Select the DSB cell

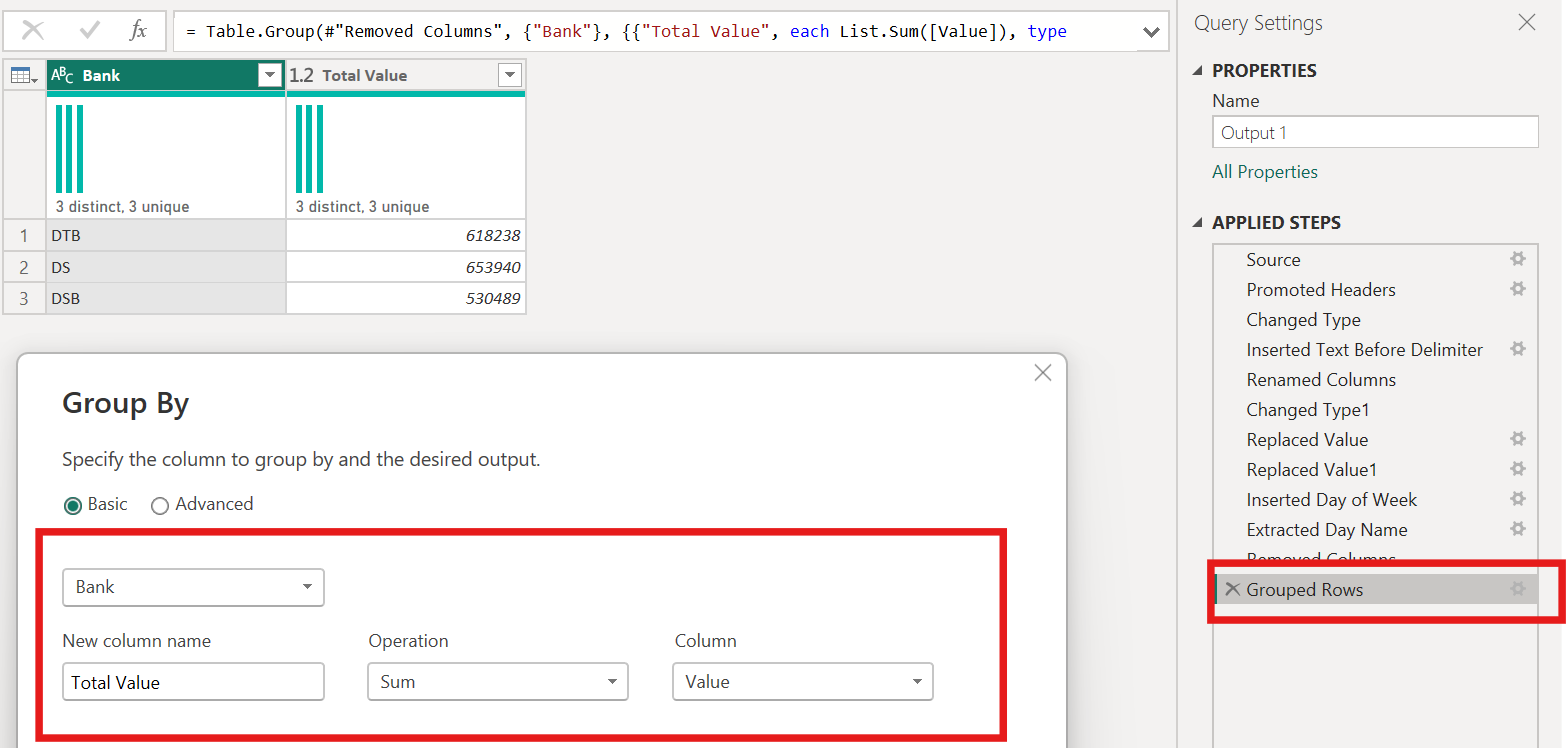[x=166, y=298]
